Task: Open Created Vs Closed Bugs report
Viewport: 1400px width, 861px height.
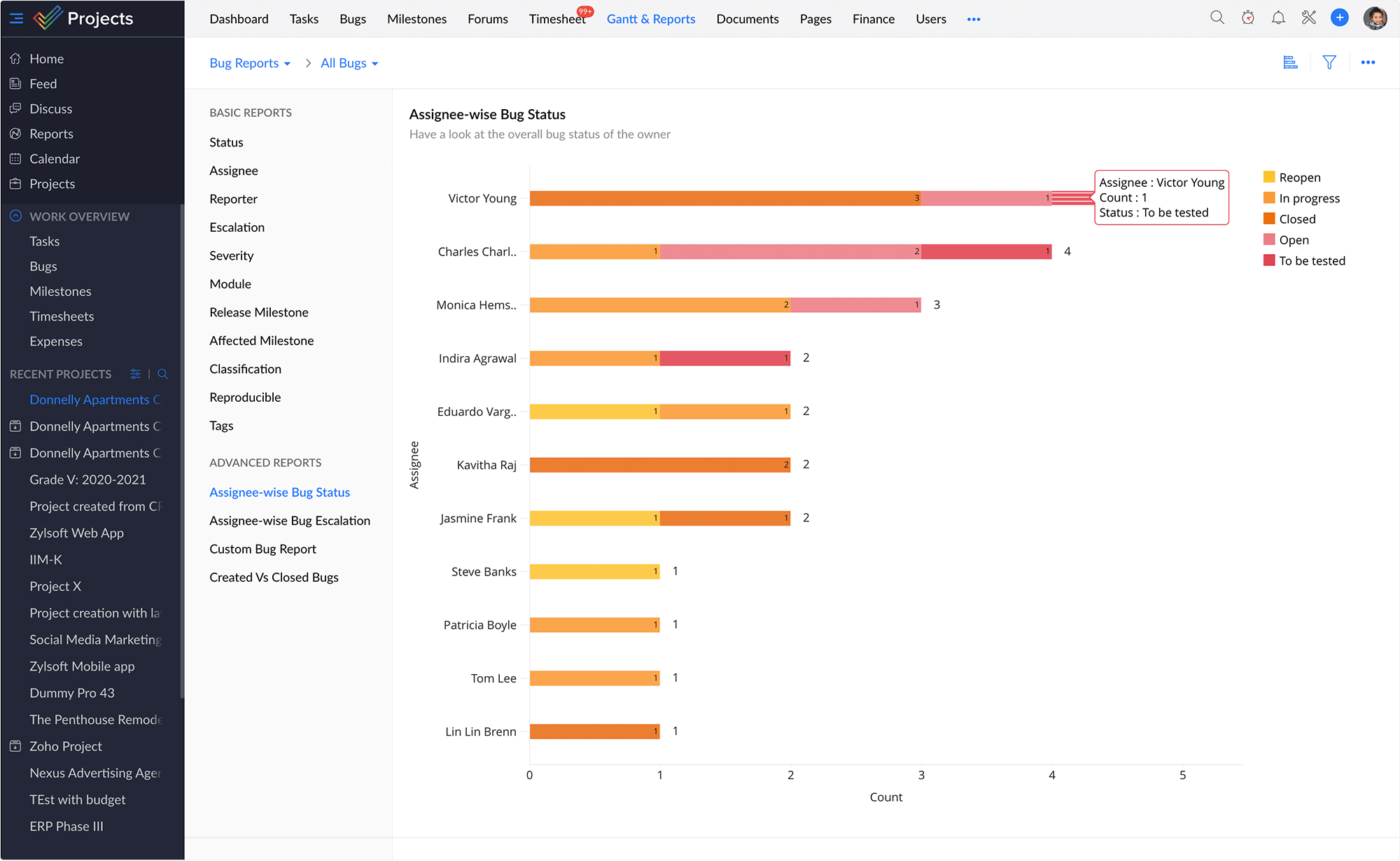Action: pos(274,577)
